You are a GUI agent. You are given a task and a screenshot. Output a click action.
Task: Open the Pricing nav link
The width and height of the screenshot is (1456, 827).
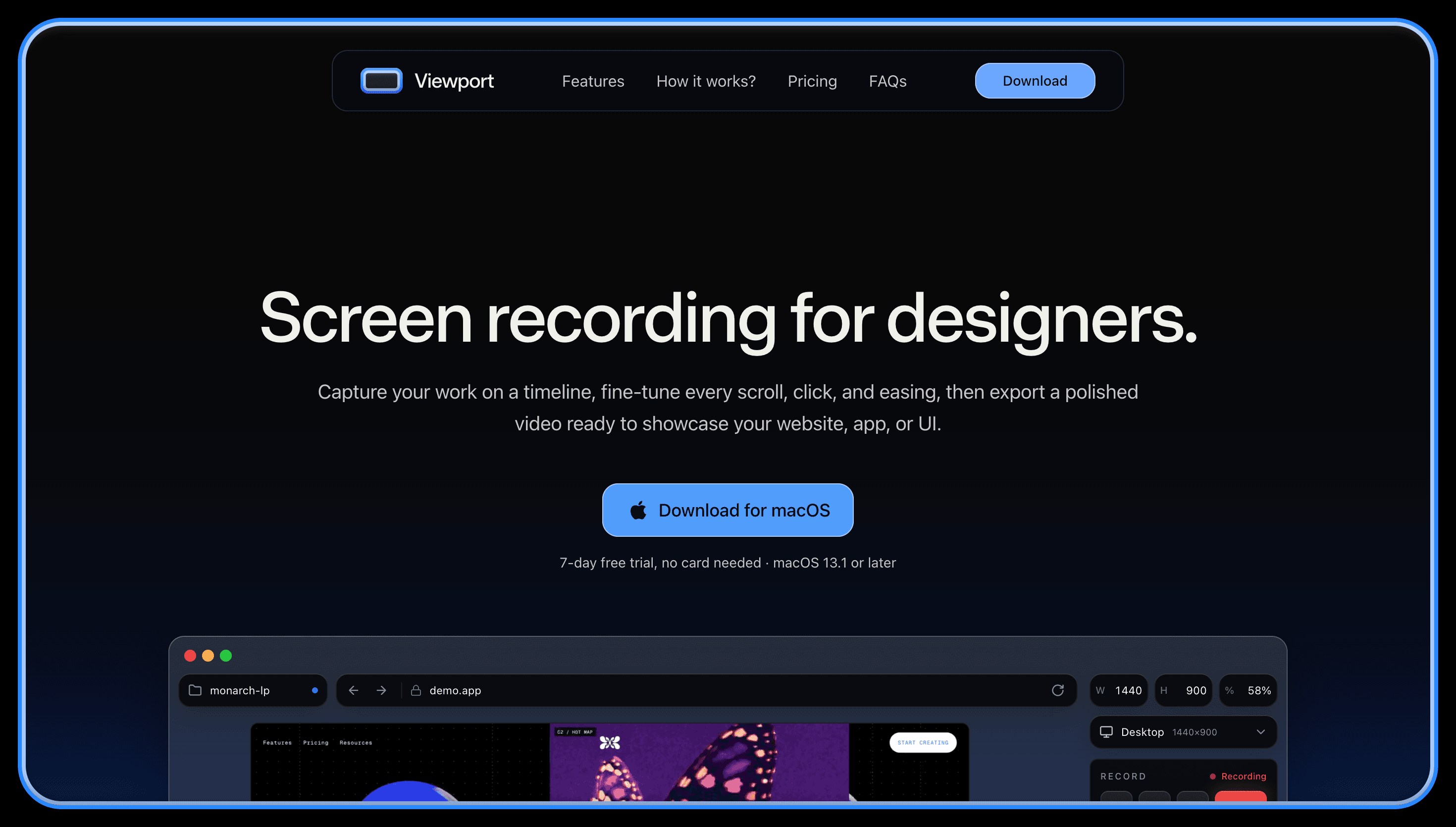[812, 81]
